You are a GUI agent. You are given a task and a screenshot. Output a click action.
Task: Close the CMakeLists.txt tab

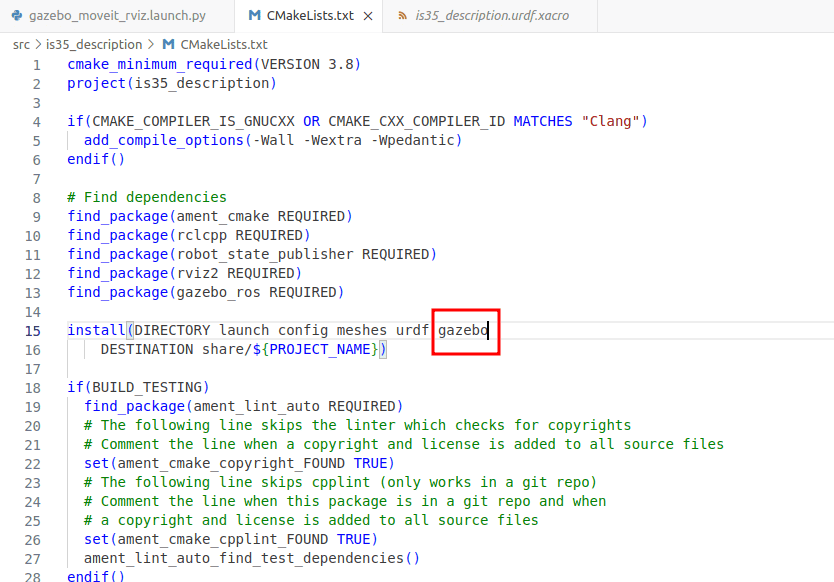tap(368, 16)
